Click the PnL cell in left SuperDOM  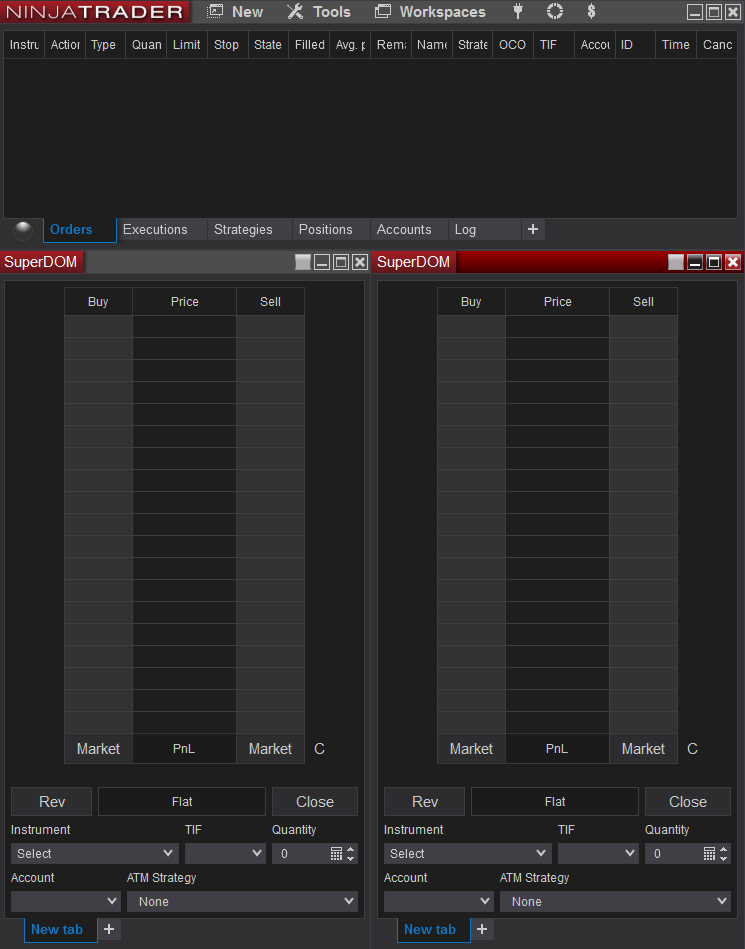pos(184,749)
